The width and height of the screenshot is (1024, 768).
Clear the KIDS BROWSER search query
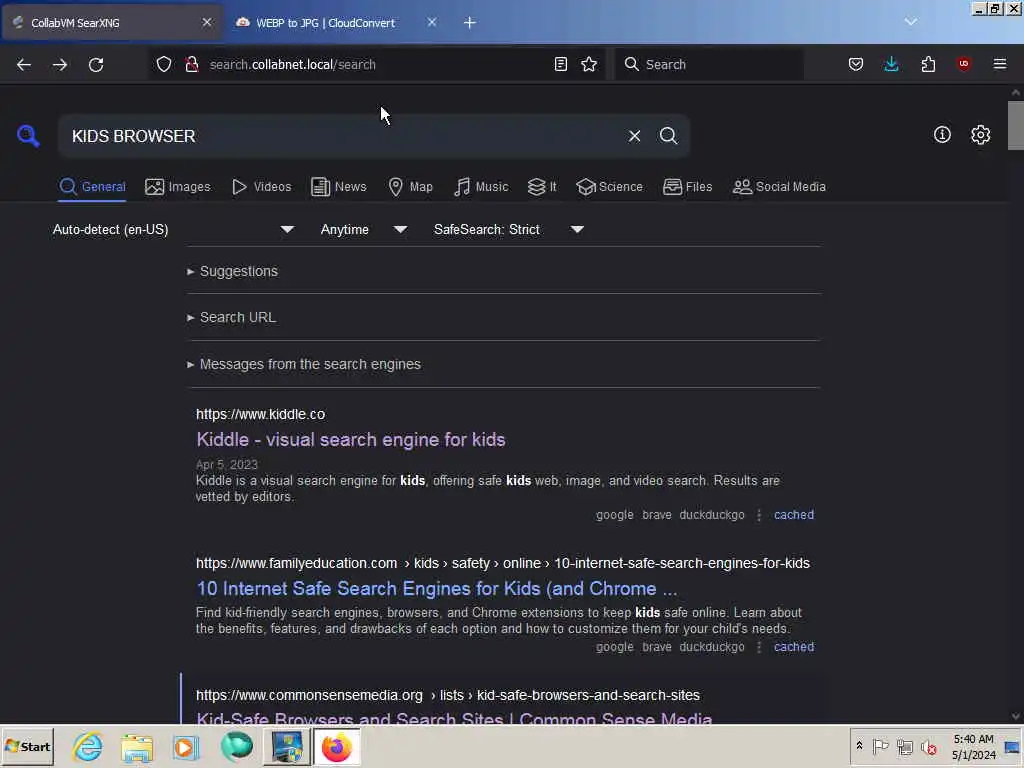pos(634,136)
